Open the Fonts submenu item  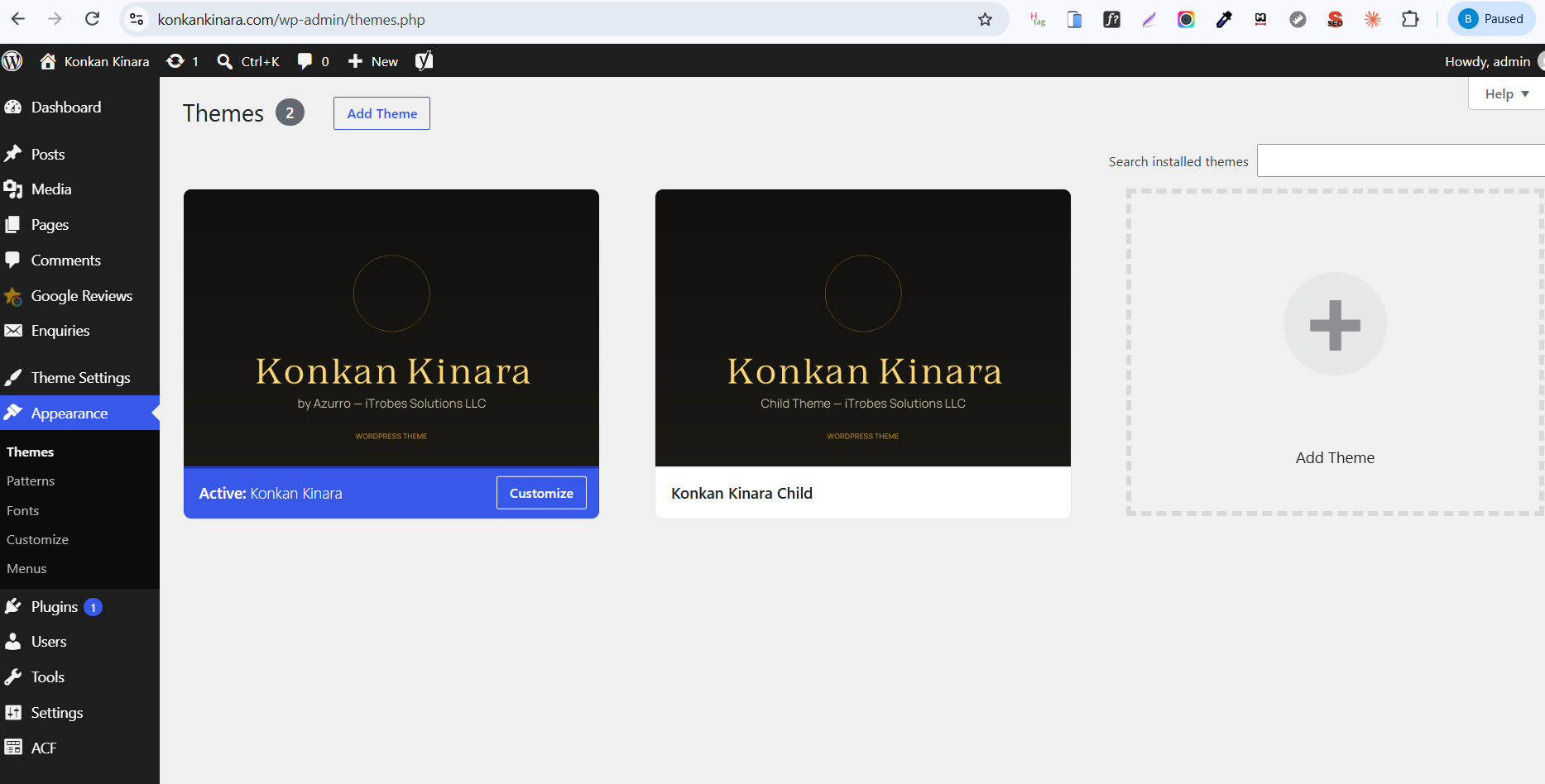[23, 511]
